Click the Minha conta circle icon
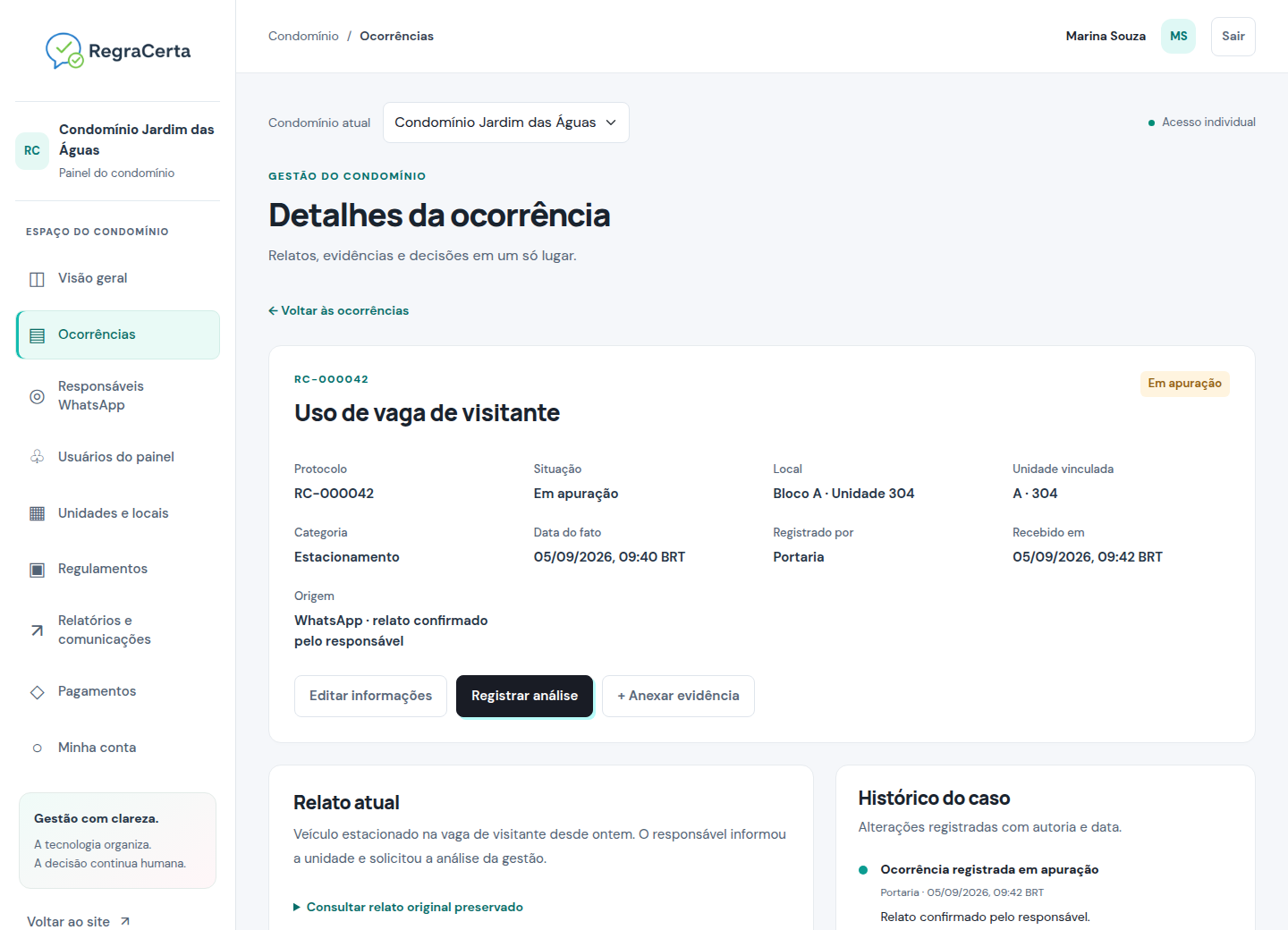The image size is (1288, 930). tap(37, 748)
